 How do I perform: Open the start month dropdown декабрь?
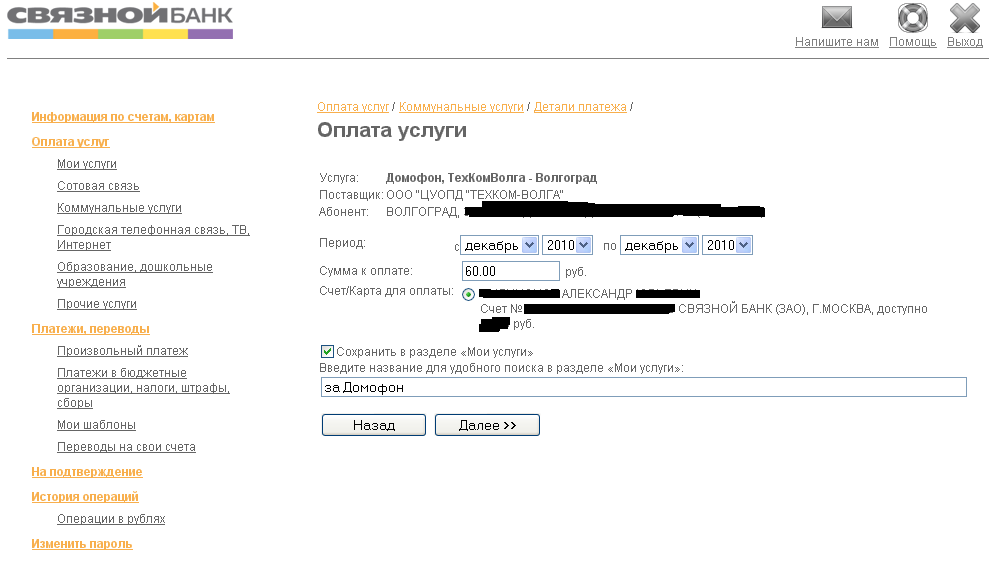click(x=499, y=245)
